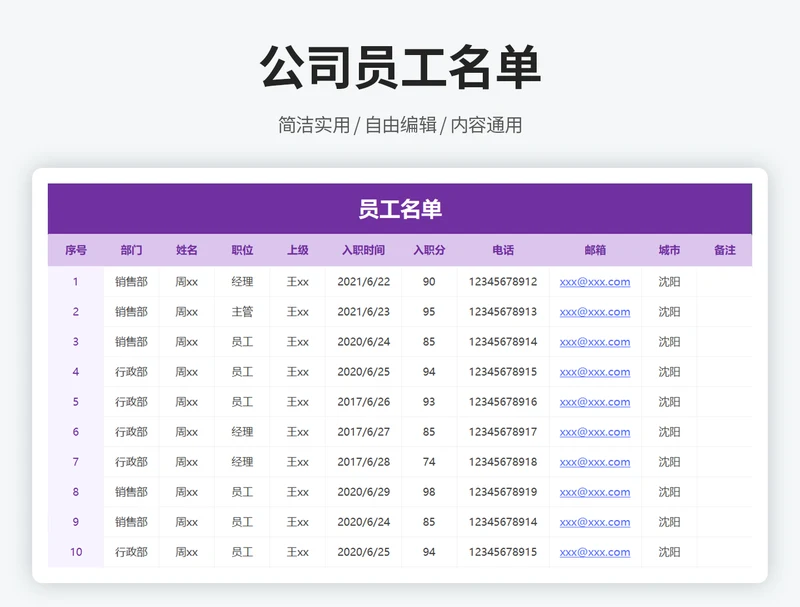Click phone number 12345678917

(503, 432)
